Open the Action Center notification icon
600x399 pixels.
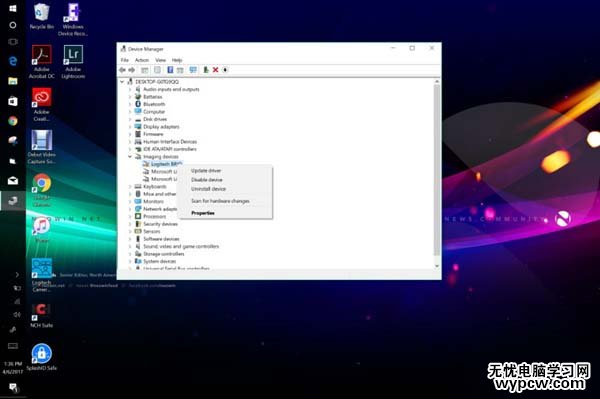(x=13, y=387)
